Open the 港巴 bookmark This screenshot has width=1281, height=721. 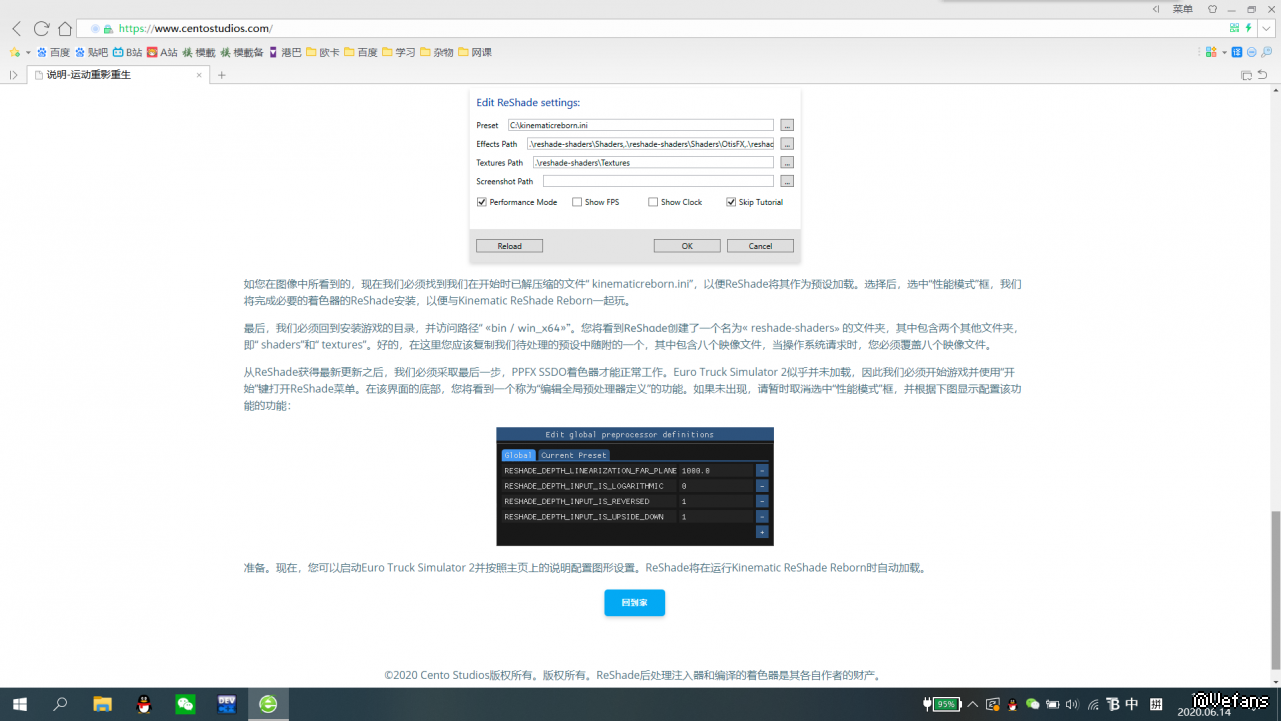click(285, 52)
